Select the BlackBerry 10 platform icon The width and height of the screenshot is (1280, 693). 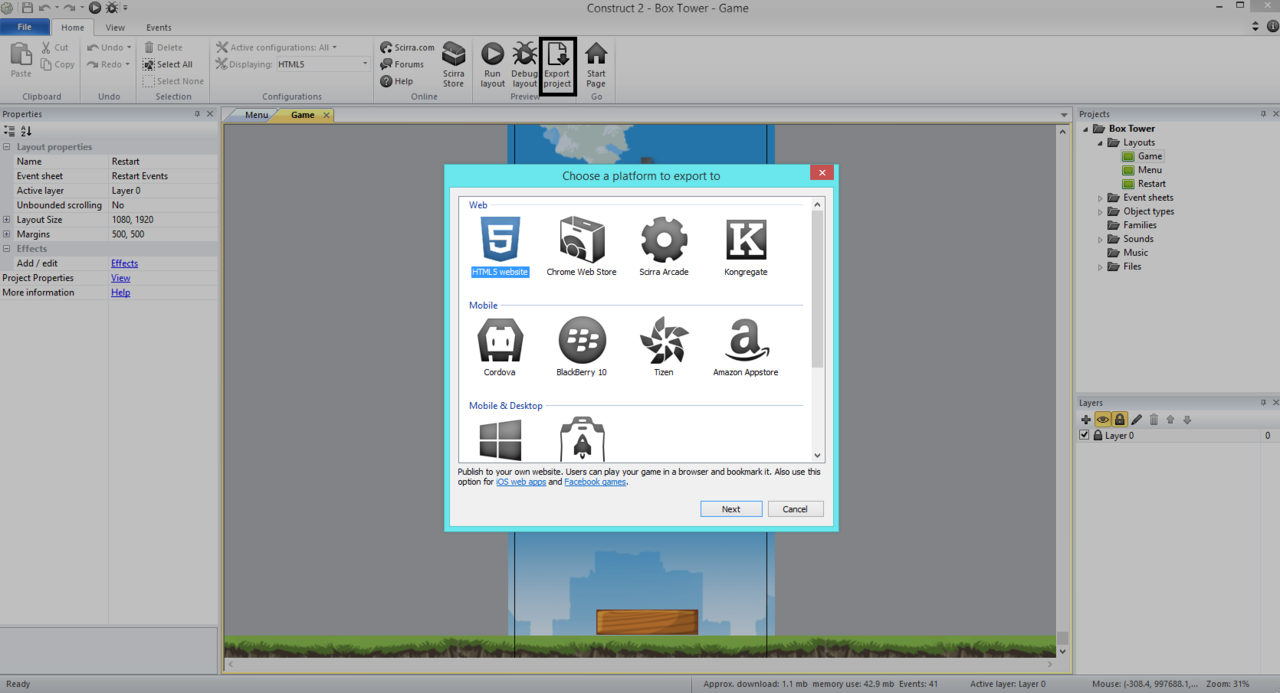pyautogui.click(x=581, y=341)
